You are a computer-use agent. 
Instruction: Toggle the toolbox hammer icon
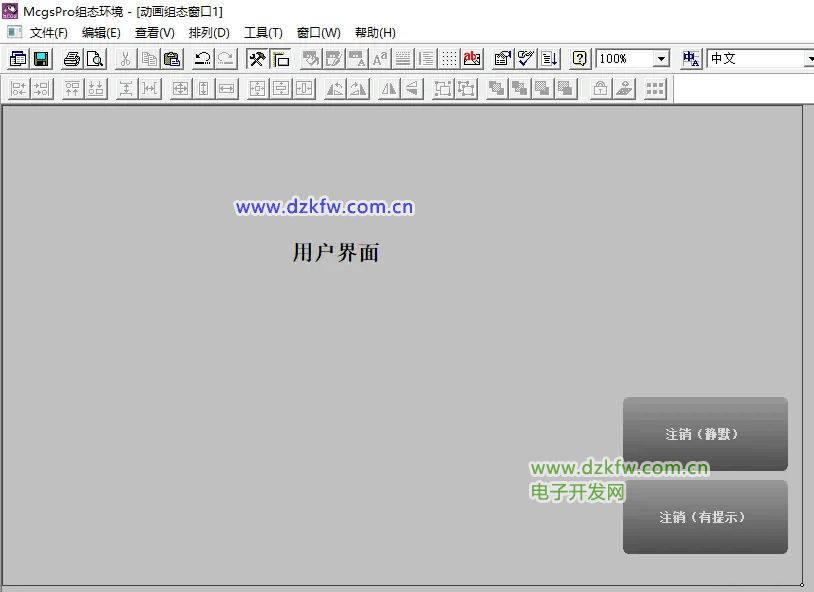pos(258,59)
